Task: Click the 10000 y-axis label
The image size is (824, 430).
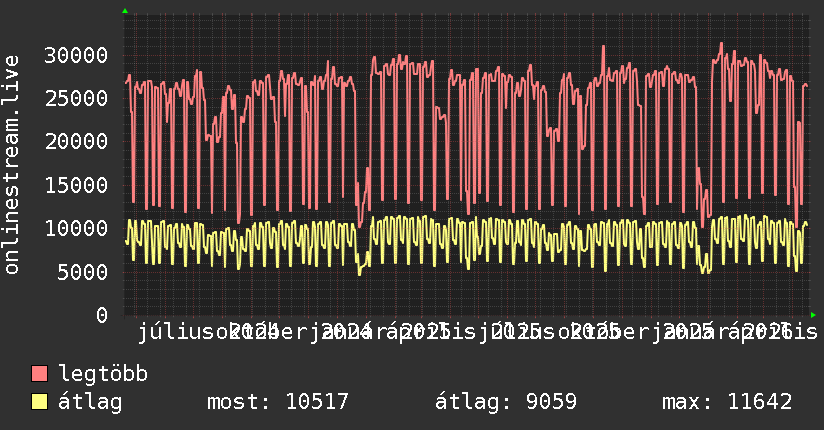Action: click(76, 228)
